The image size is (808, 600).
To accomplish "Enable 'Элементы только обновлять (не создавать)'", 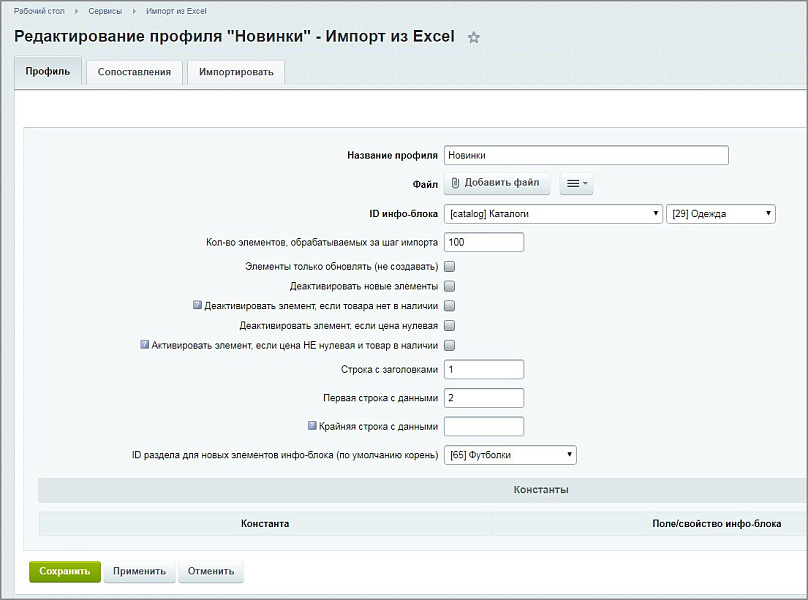I will coord(449,266).
